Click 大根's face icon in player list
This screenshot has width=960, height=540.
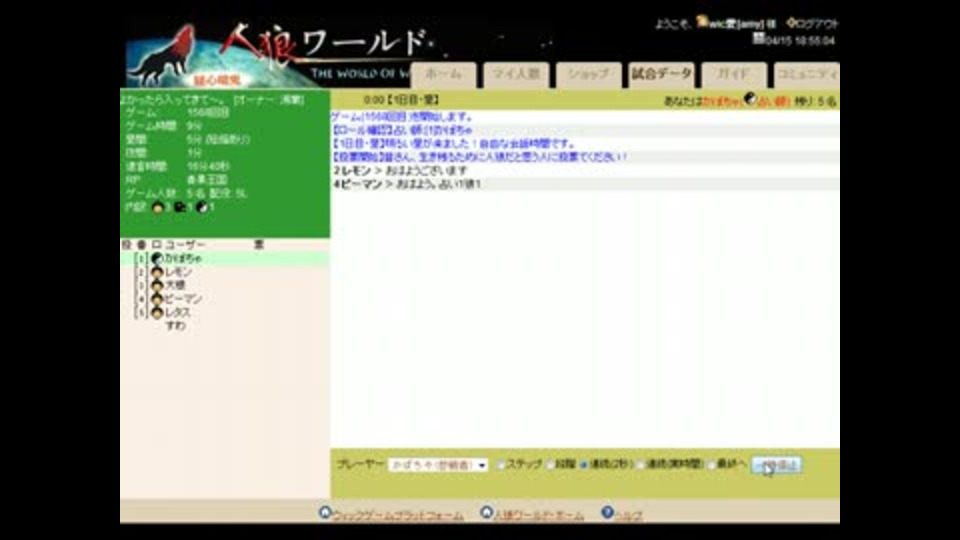point(157,286)
